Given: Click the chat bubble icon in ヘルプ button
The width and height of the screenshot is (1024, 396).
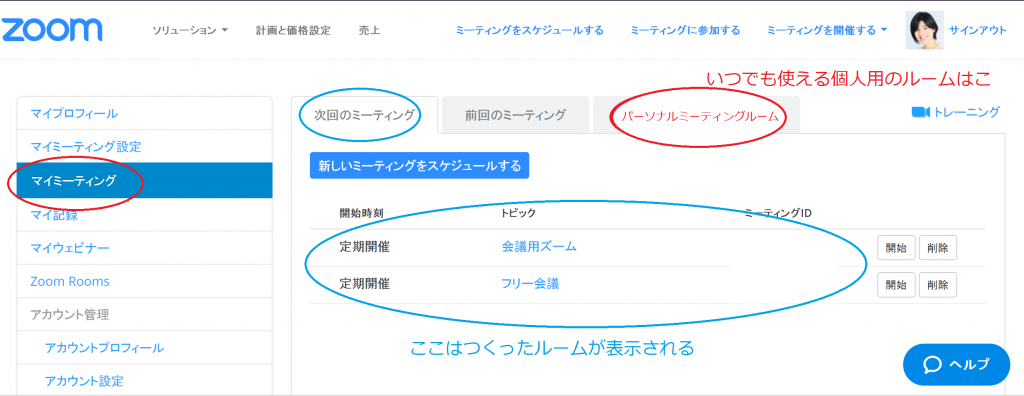Looking at the screenshot, I should pos(933,365).
